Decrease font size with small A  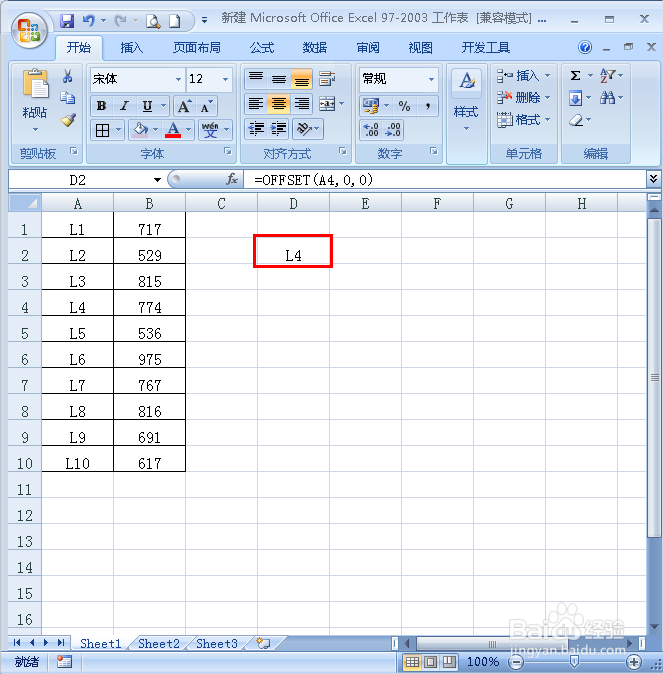[206, 106]
